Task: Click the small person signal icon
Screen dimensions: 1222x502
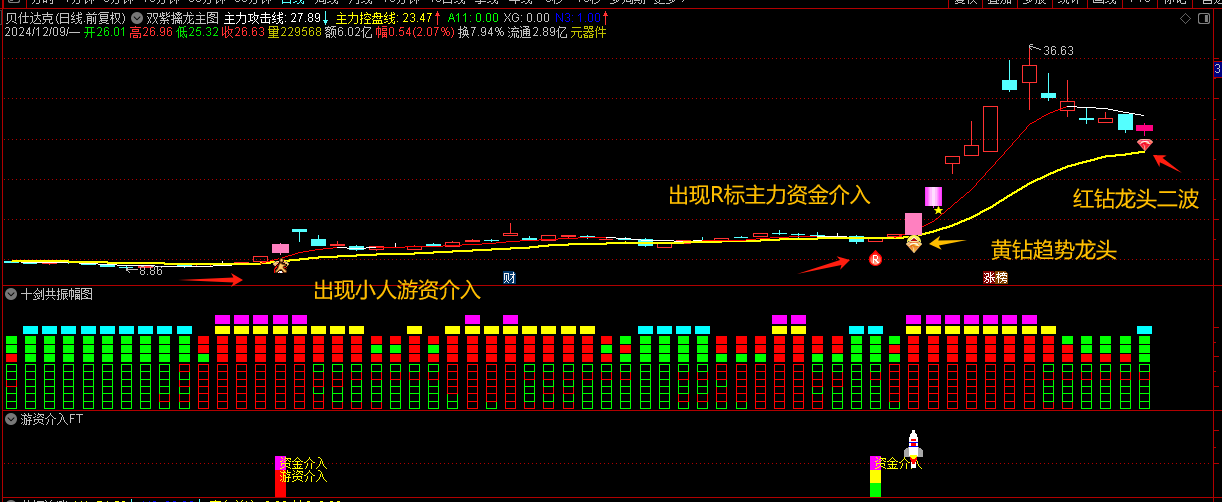Action: point(281,265)
